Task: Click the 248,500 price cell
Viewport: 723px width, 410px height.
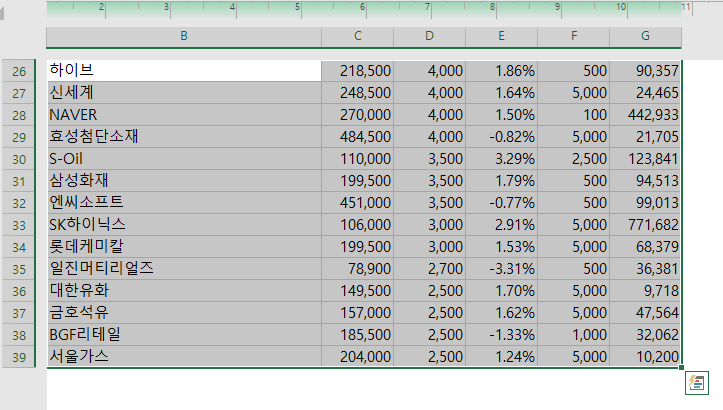Action: coord(357,93)
